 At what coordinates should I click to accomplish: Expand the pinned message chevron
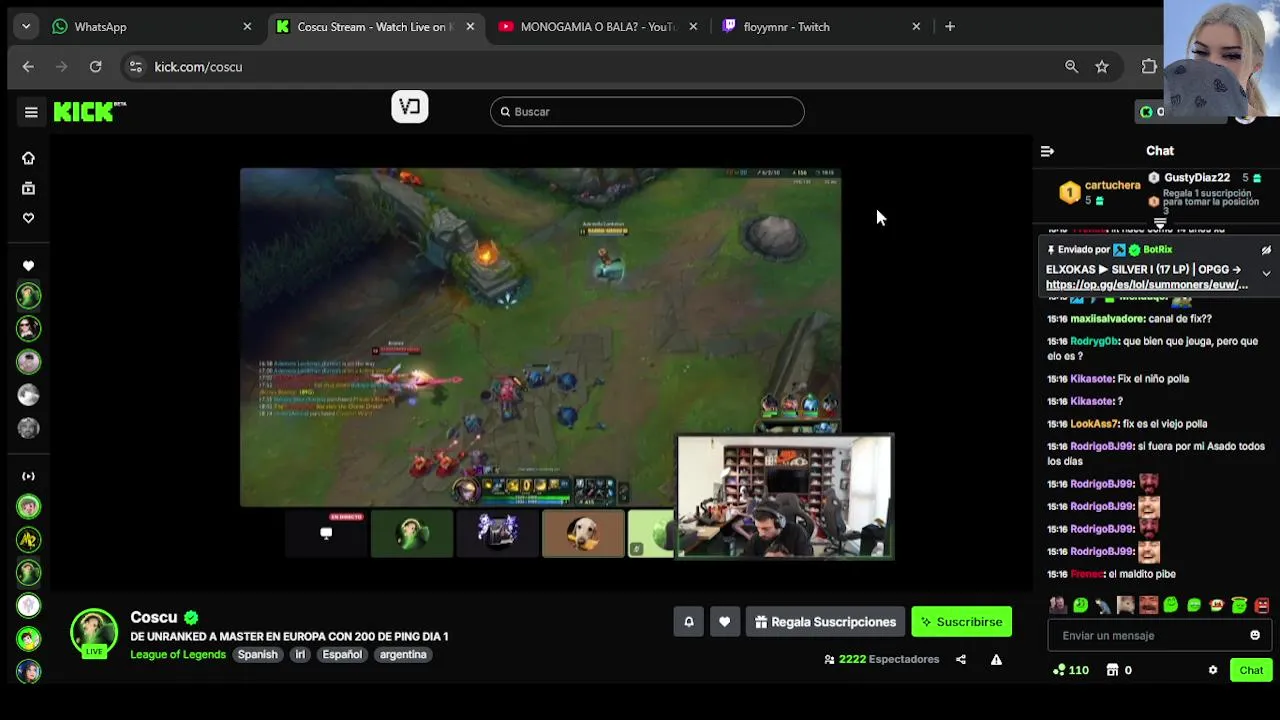click(x=1266, y=273)
